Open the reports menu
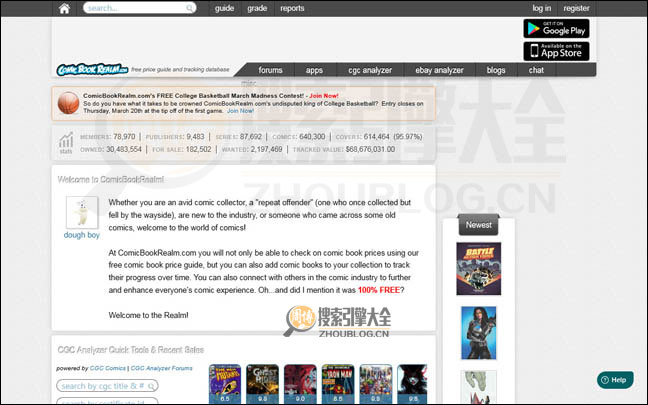 [292, 8]
